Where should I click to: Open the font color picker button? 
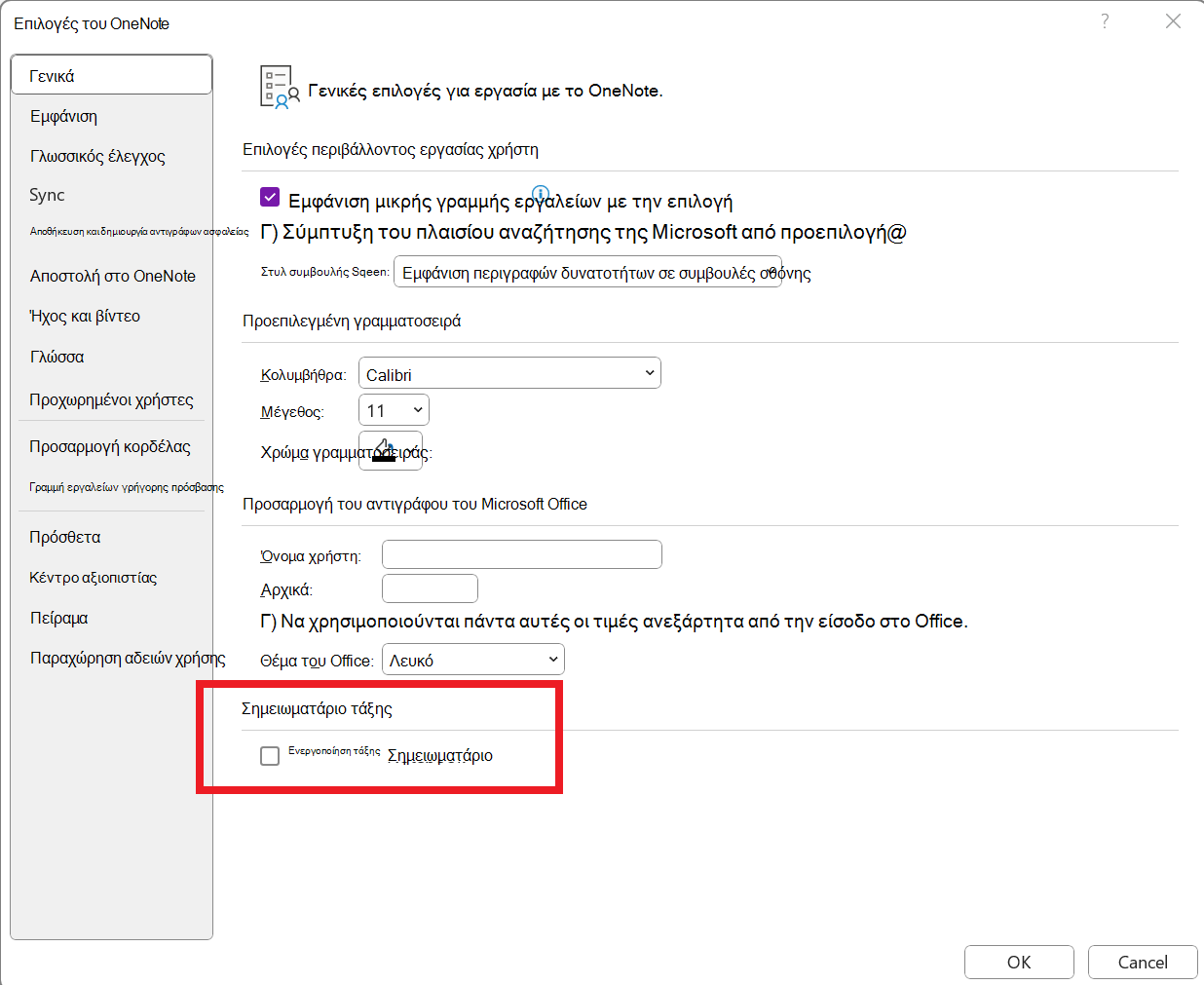[391, 450]
